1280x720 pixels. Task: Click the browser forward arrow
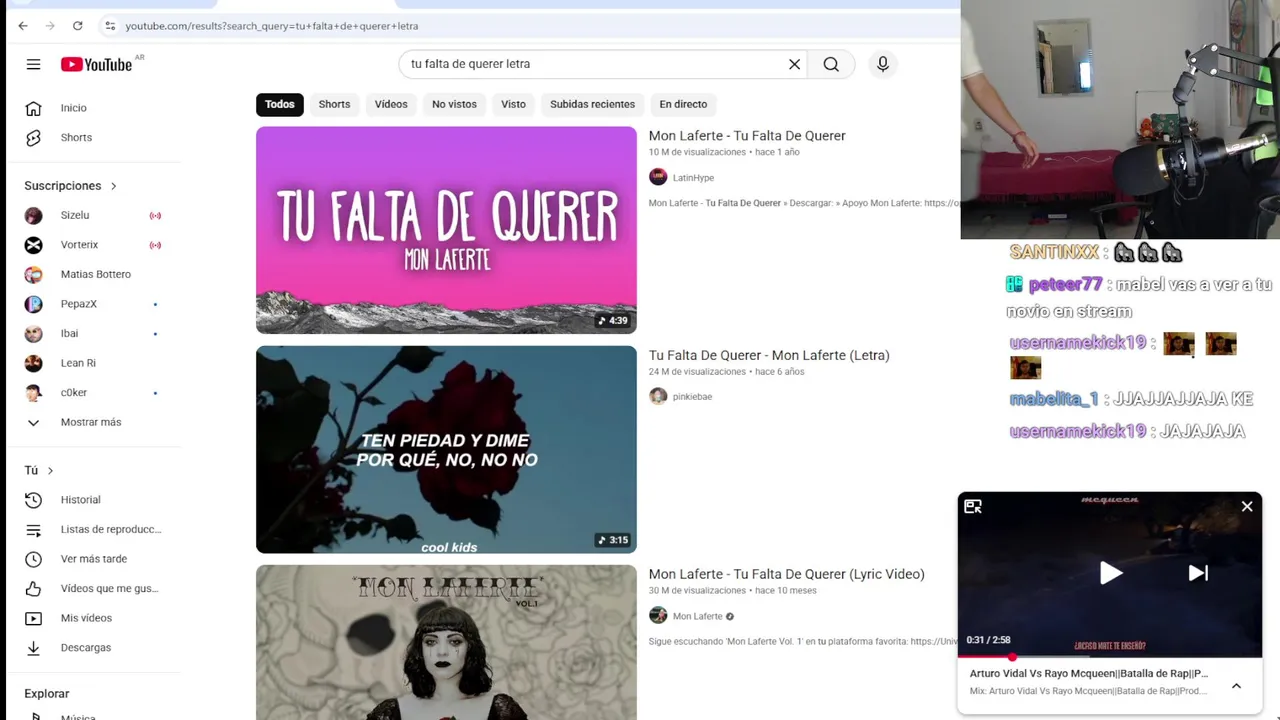click(x=50, y=26)
